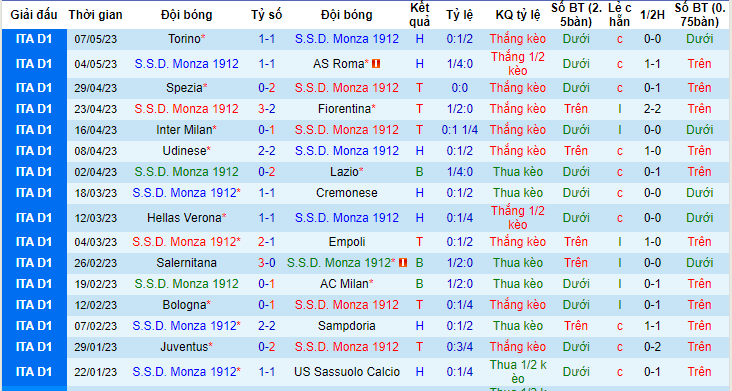Image resolution: width=732 pixels, height=391 pixels.
Task: Click 'Thắng 1/2 kèo' in AS Roma row
Action: 518,63
